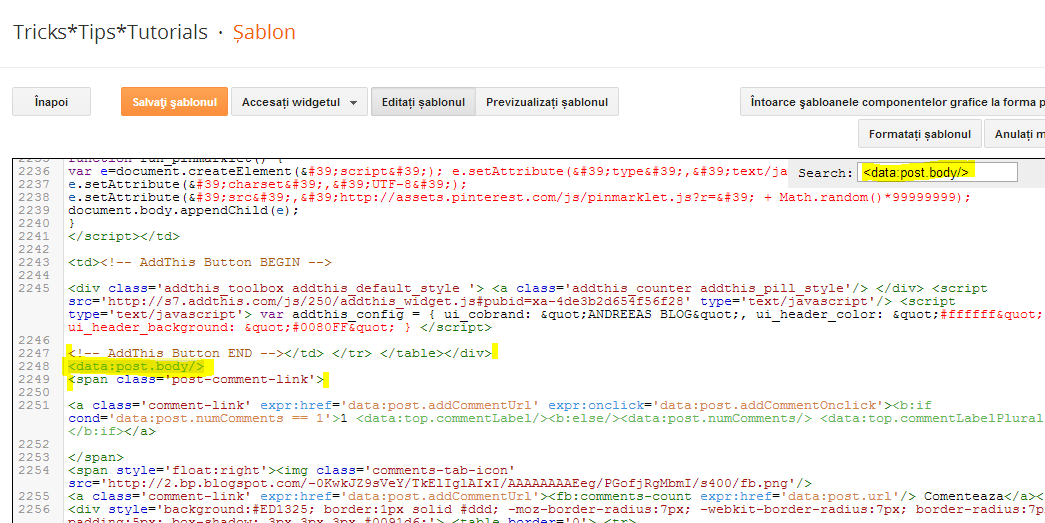This screenshot has width=1045, height=523.
Task: Click the highlighted <data:post.body/> code line
Action: (137, 366)
